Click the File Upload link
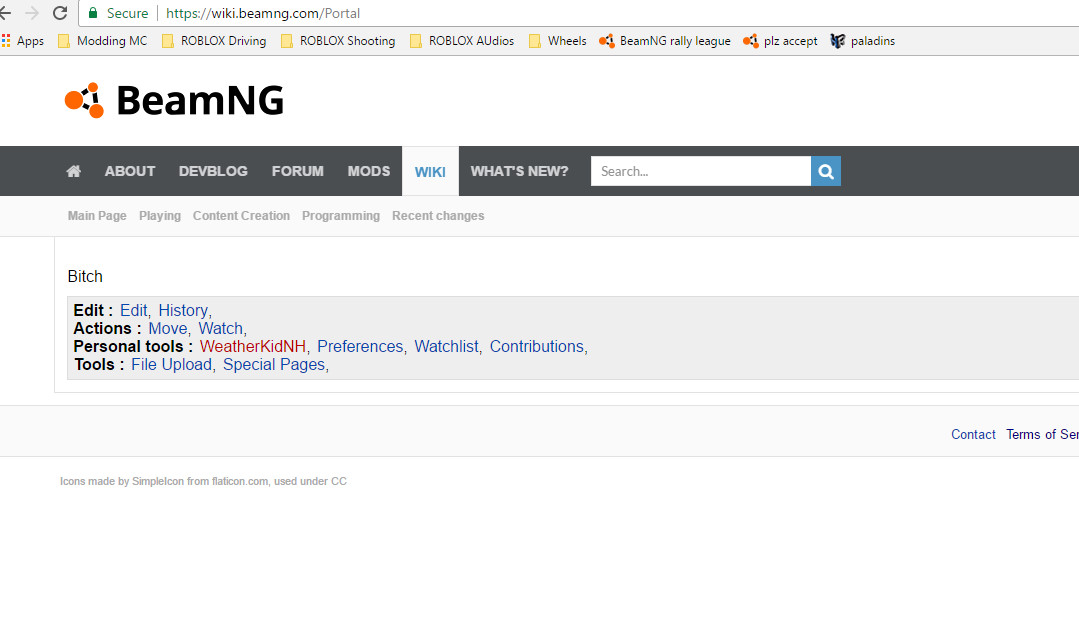 171,365
